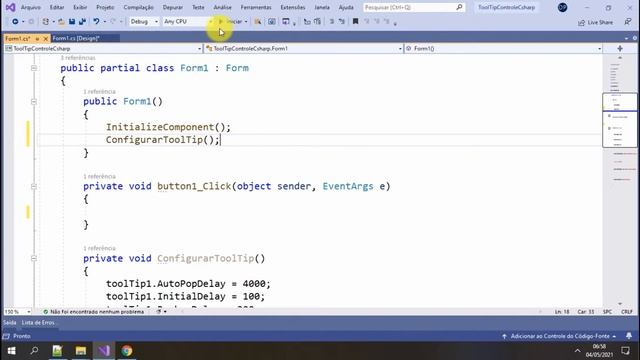Open the Depurar menu

pyautogui.click(x=173, y=7)
